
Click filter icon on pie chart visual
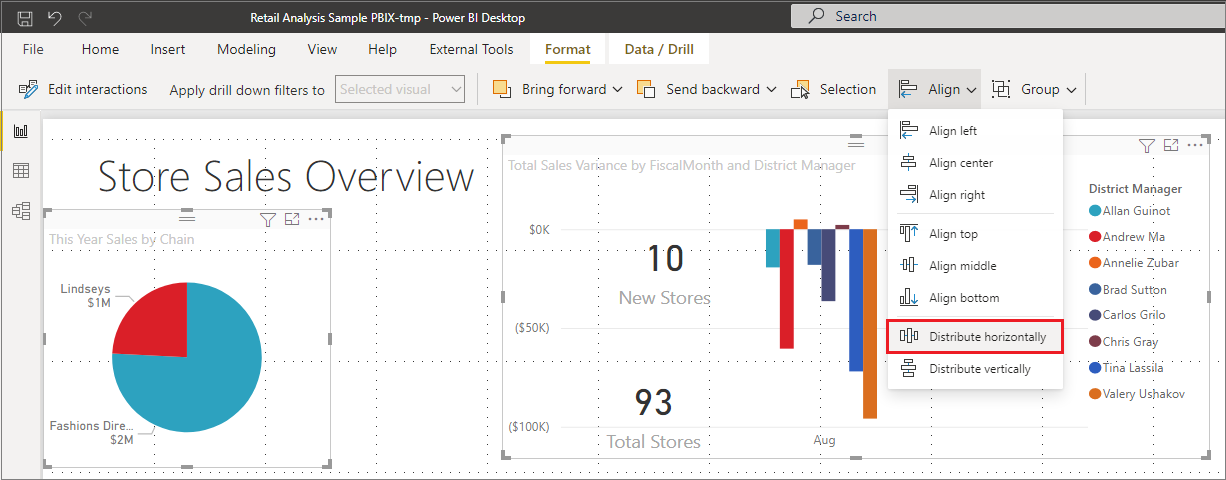[267, 219]
